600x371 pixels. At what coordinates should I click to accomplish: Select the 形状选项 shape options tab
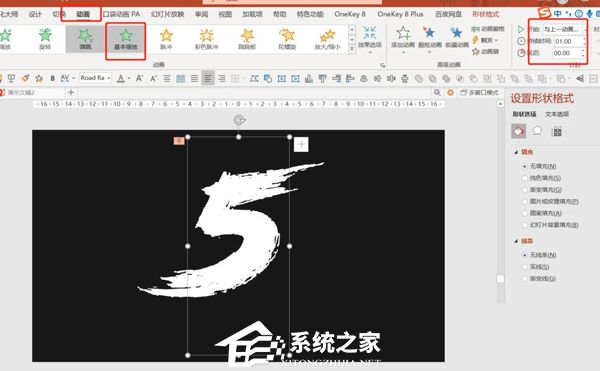(x=524, y=114)
